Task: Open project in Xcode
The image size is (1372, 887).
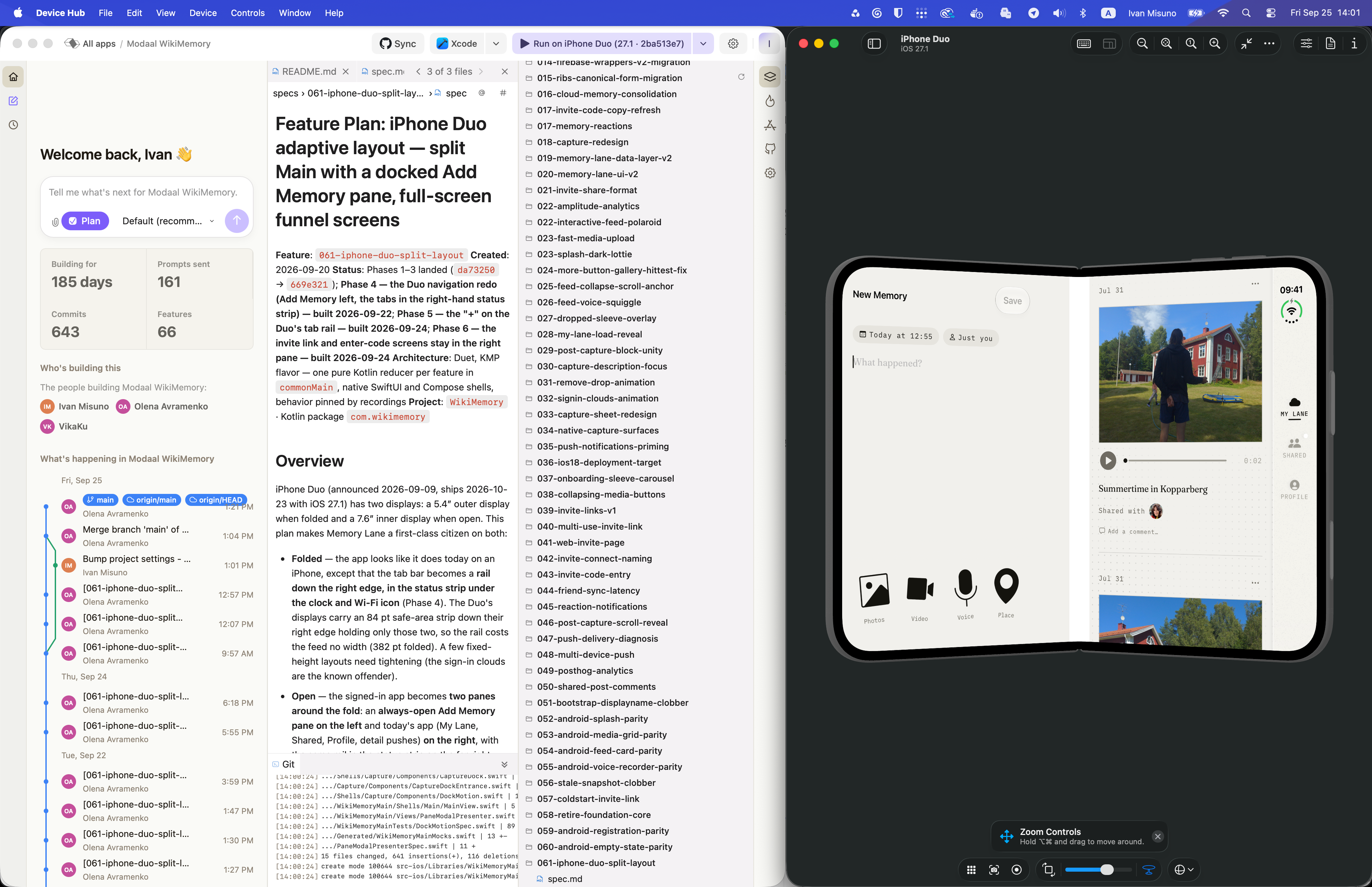Action: 456,43
